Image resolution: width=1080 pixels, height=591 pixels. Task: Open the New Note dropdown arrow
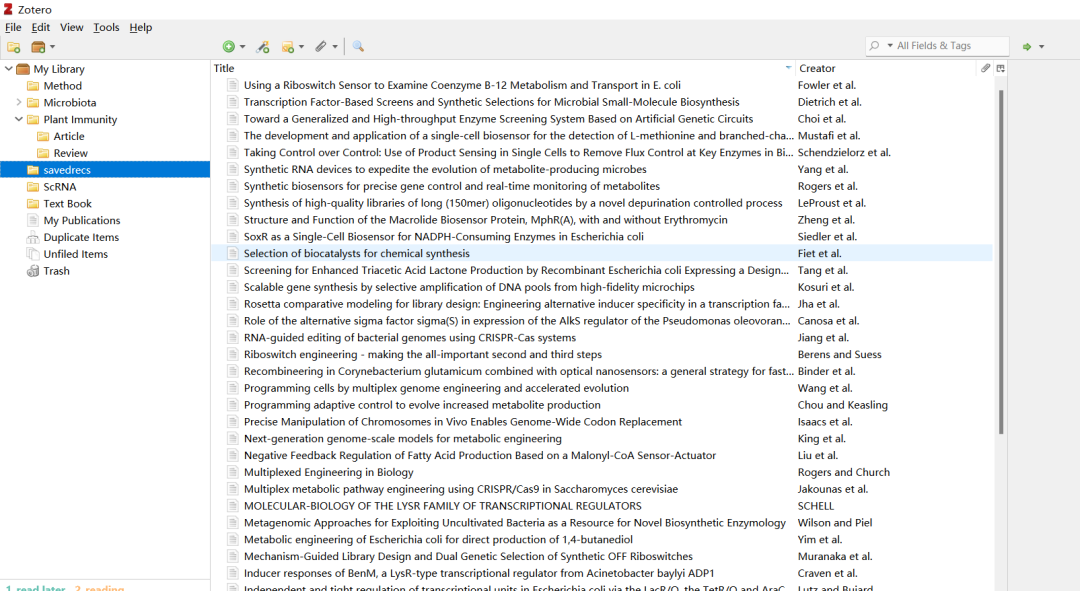point(302,47)
